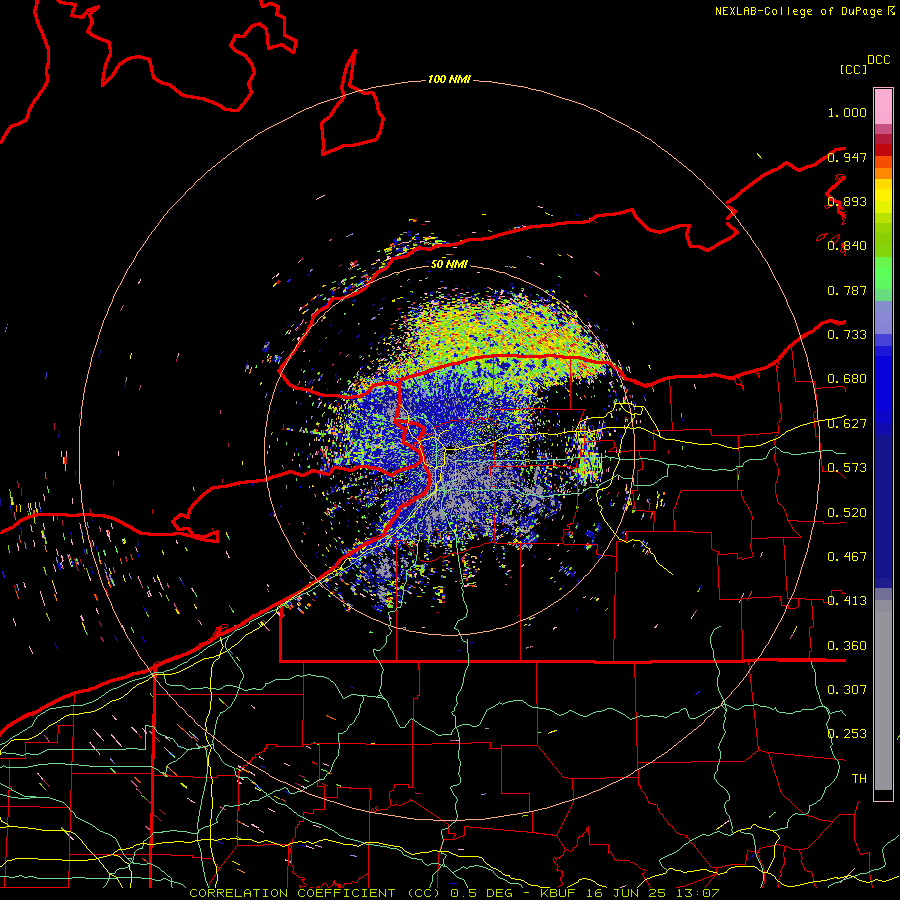This screenshot has height=900, width=900.
Task: Click the 50 NMI range ring label
Action: tap(449, 264)
